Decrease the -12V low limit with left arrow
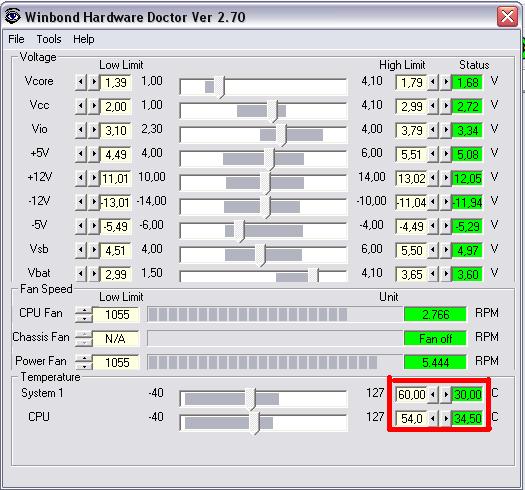Screen dimensions: 525x490 [x=81, y=202]
